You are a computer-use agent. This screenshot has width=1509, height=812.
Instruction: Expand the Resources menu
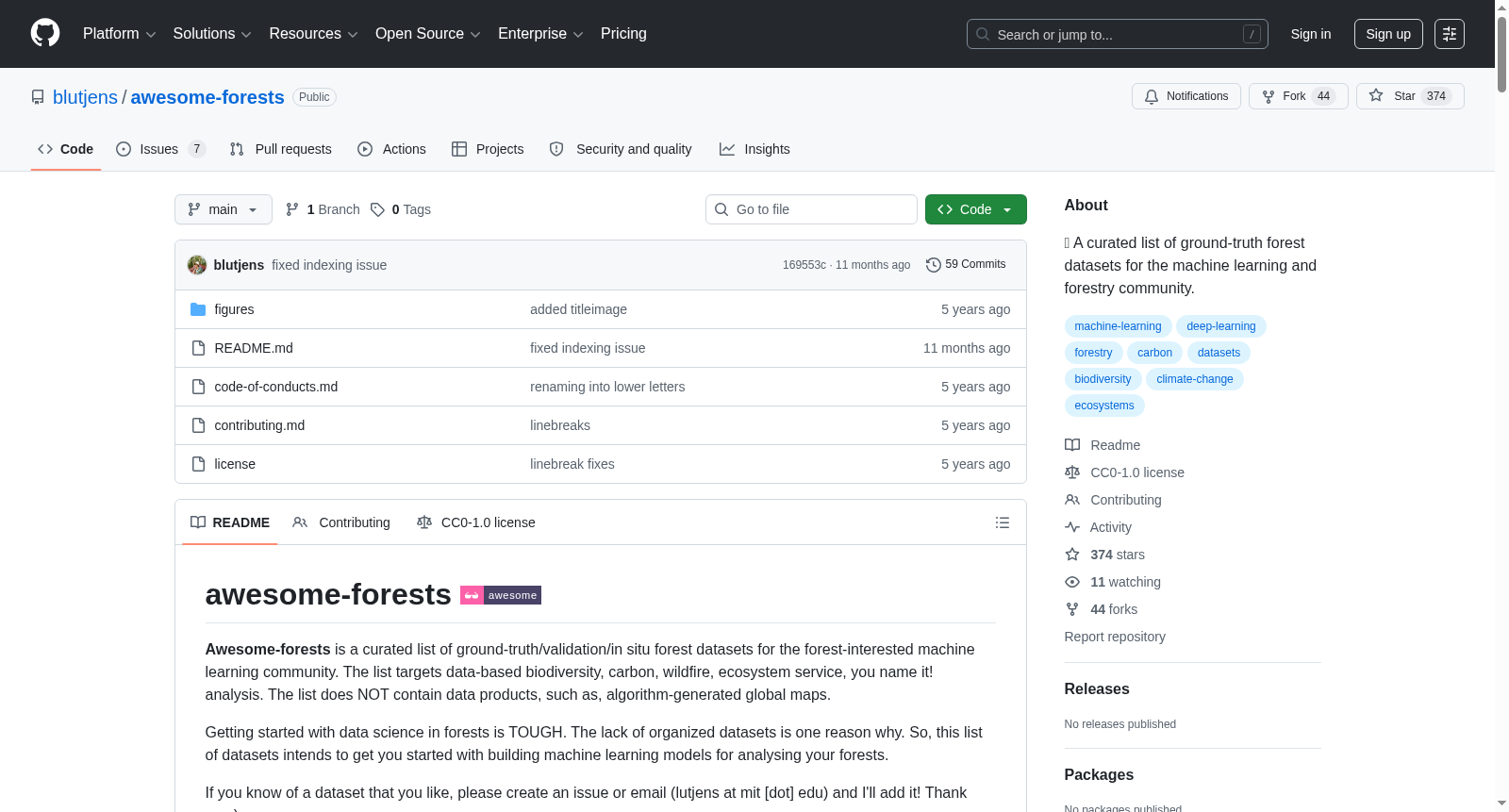click(313, 34)
